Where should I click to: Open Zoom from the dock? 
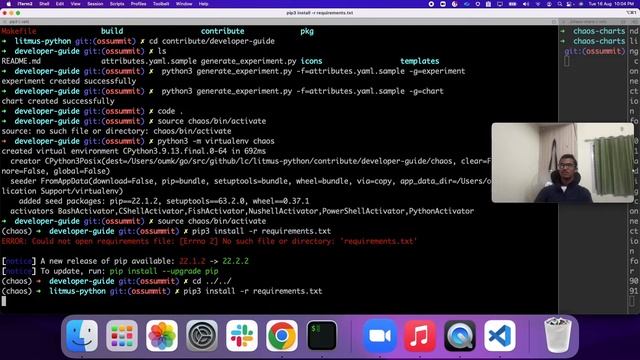[x=380, y=336]
